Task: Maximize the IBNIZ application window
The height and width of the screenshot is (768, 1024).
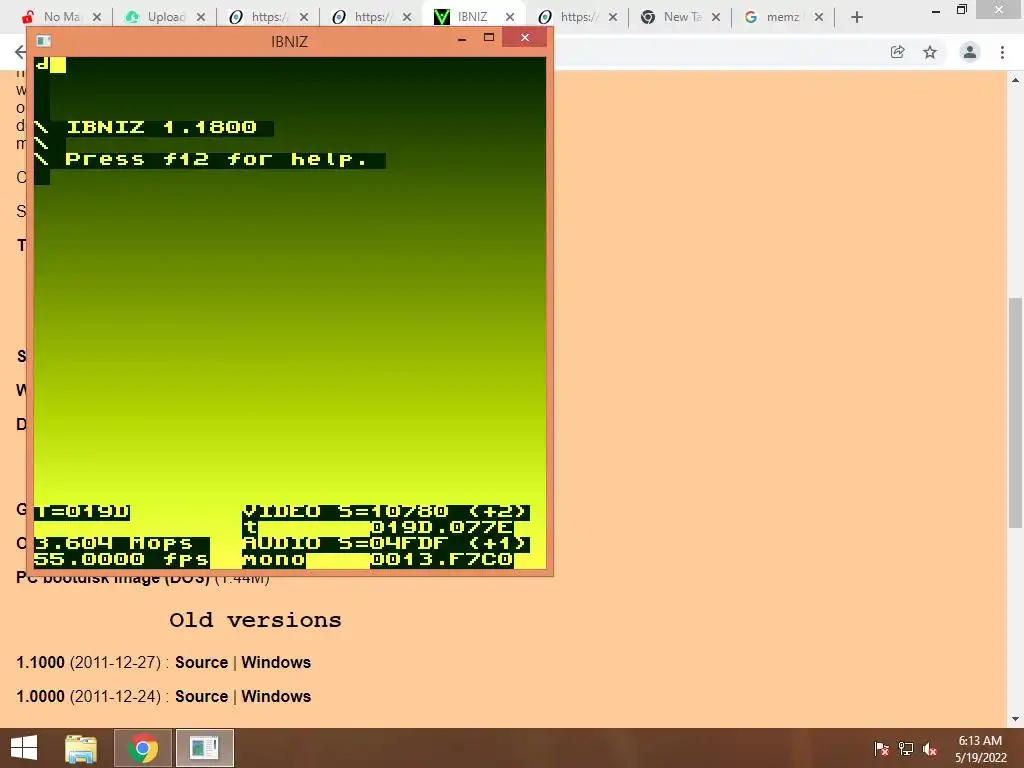Action: click(x=488, y=38)
